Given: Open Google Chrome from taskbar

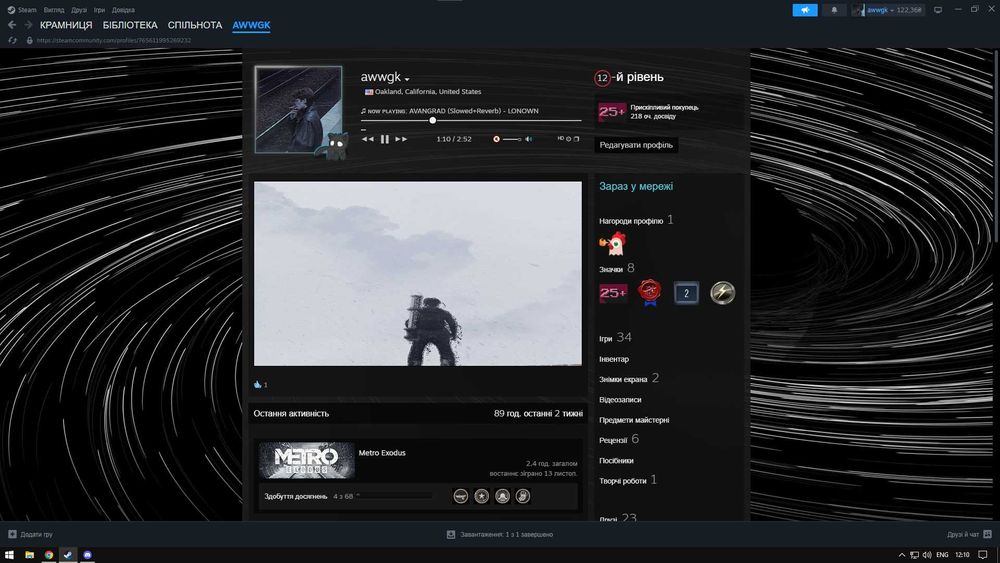Looking at the screenshot, I should [48, 555].
